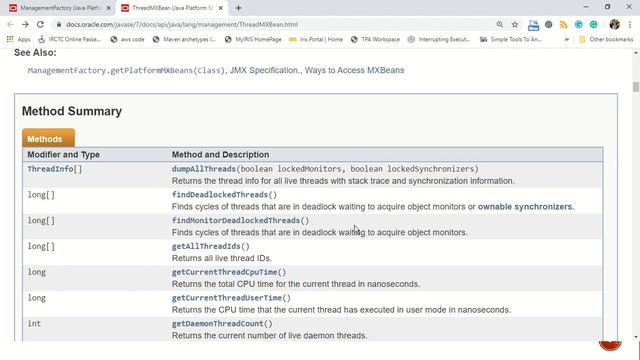Expand the hidden bookmarks chevron
Image resolution: width=640 pixels, height=360 pixels.
(567, 39)
